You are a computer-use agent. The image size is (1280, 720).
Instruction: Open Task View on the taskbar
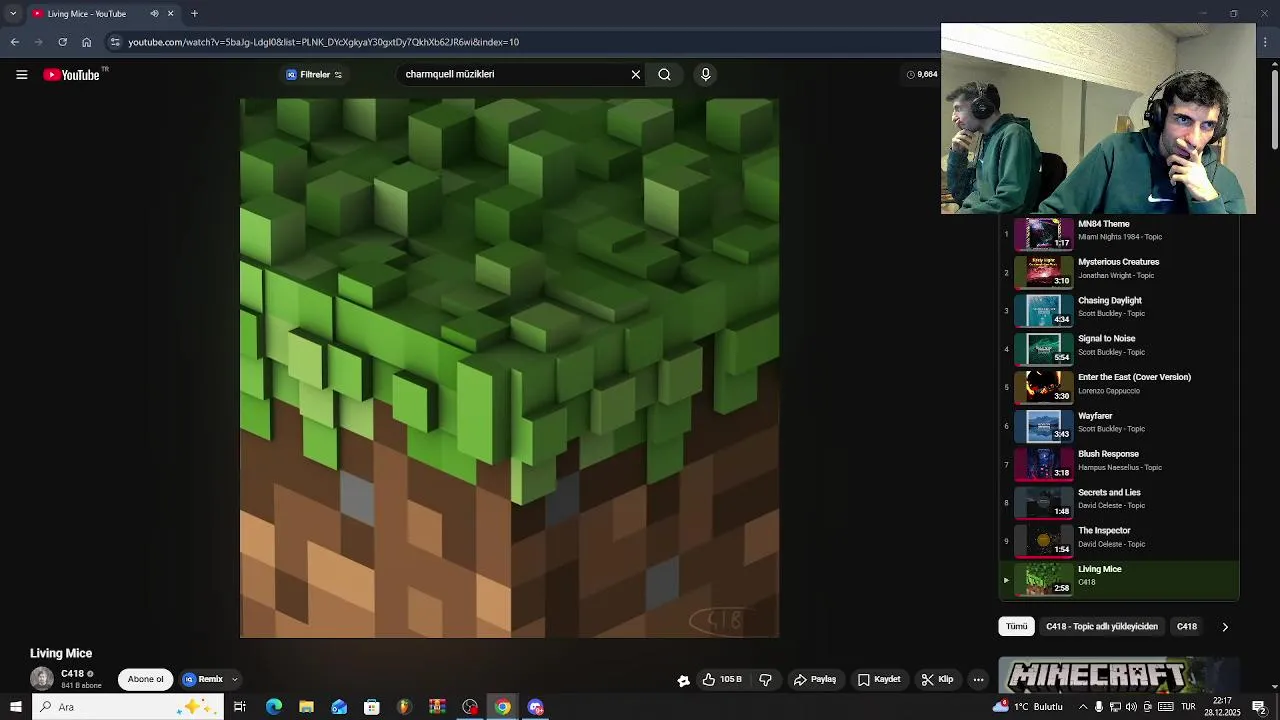pyautogui.click(x=240, y=707)
